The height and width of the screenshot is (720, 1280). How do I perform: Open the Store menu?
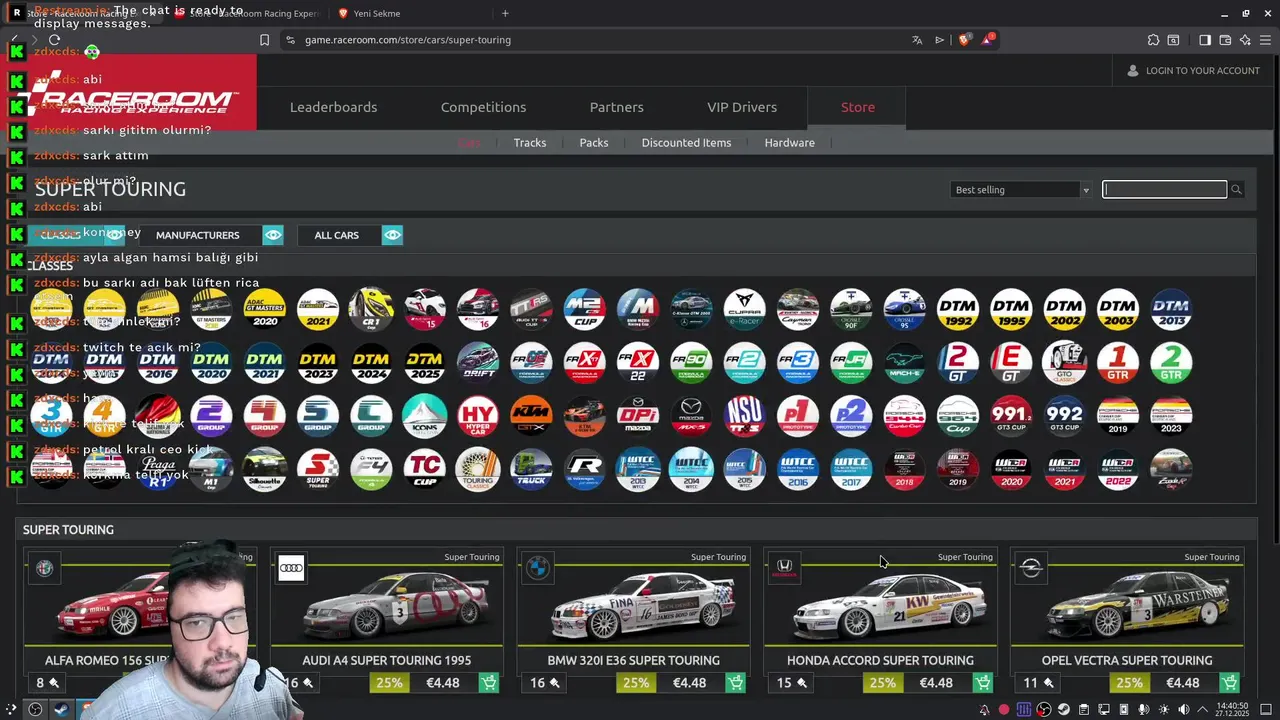click(x=858, y=107)
